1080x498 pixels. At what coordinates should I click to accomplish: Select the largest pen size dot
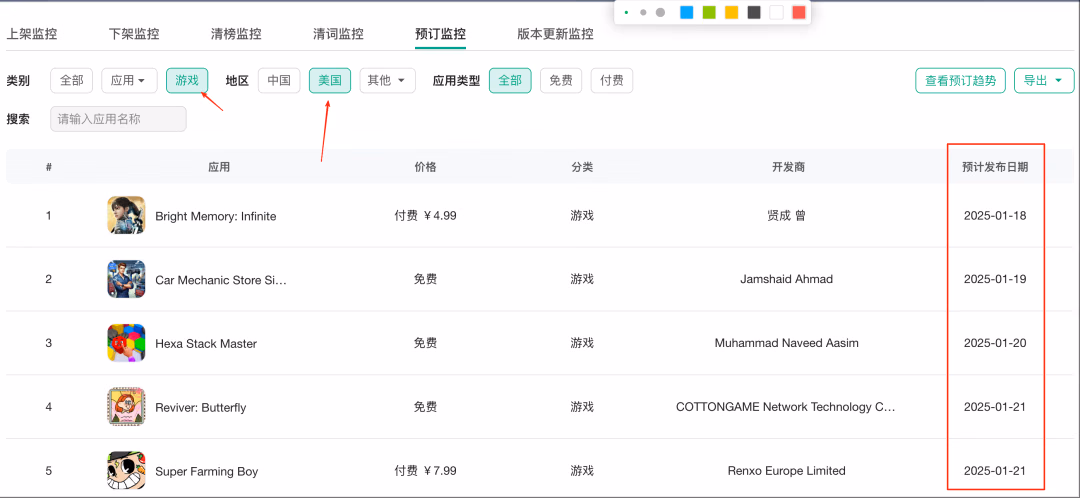coord(660,12)
